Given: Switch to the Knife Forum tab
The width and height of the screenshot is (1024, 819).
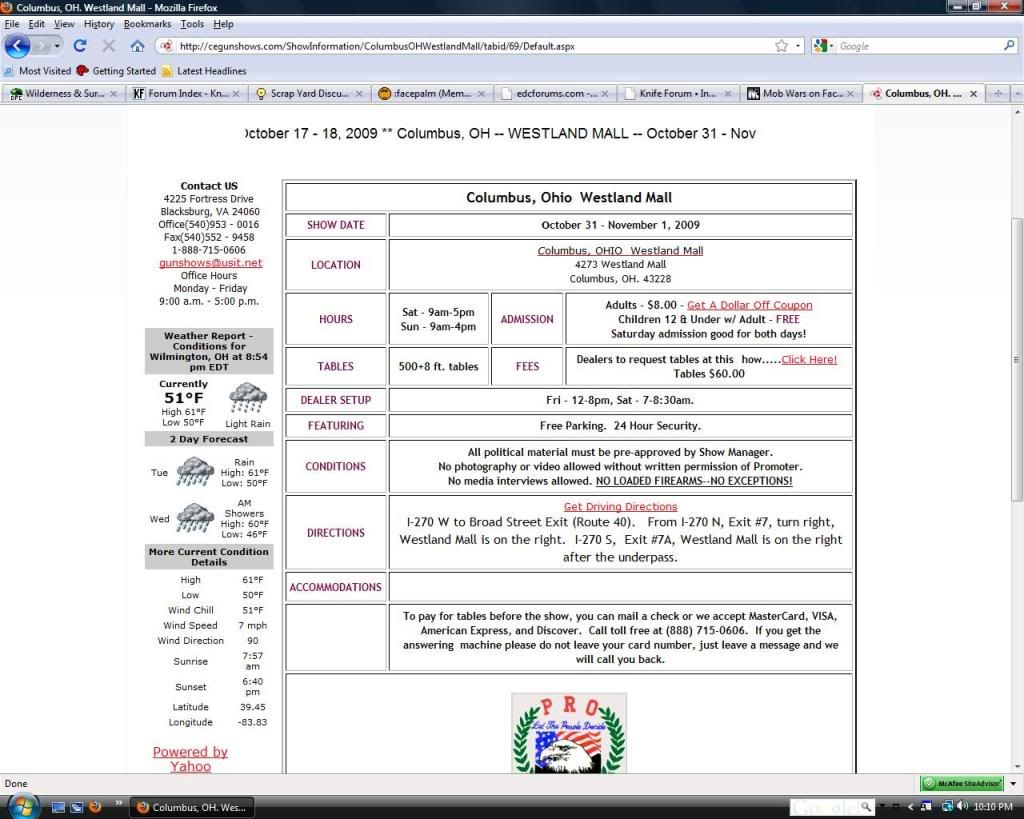Looking at the screenshot, I should [x=679, y=93].
